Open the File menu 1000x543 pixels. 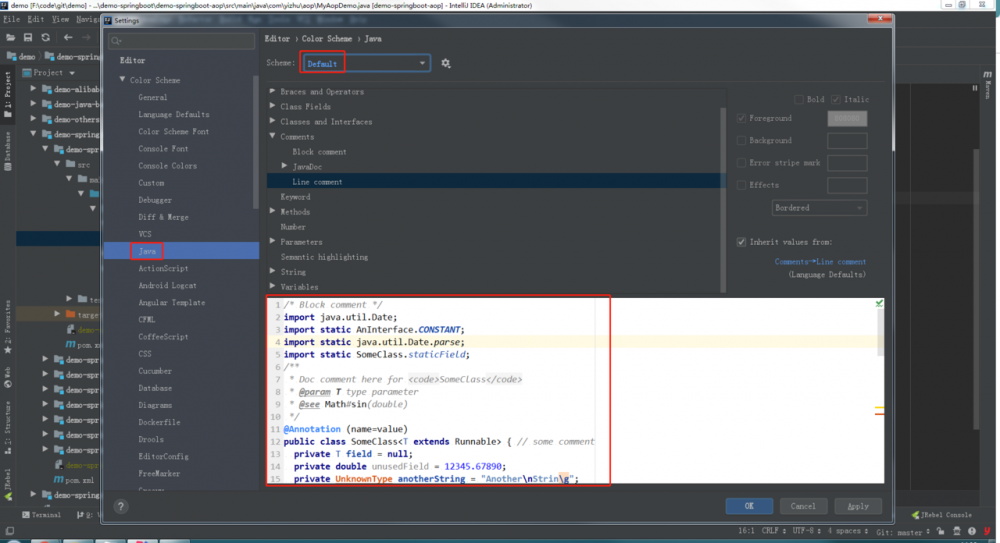click(12, 18)
